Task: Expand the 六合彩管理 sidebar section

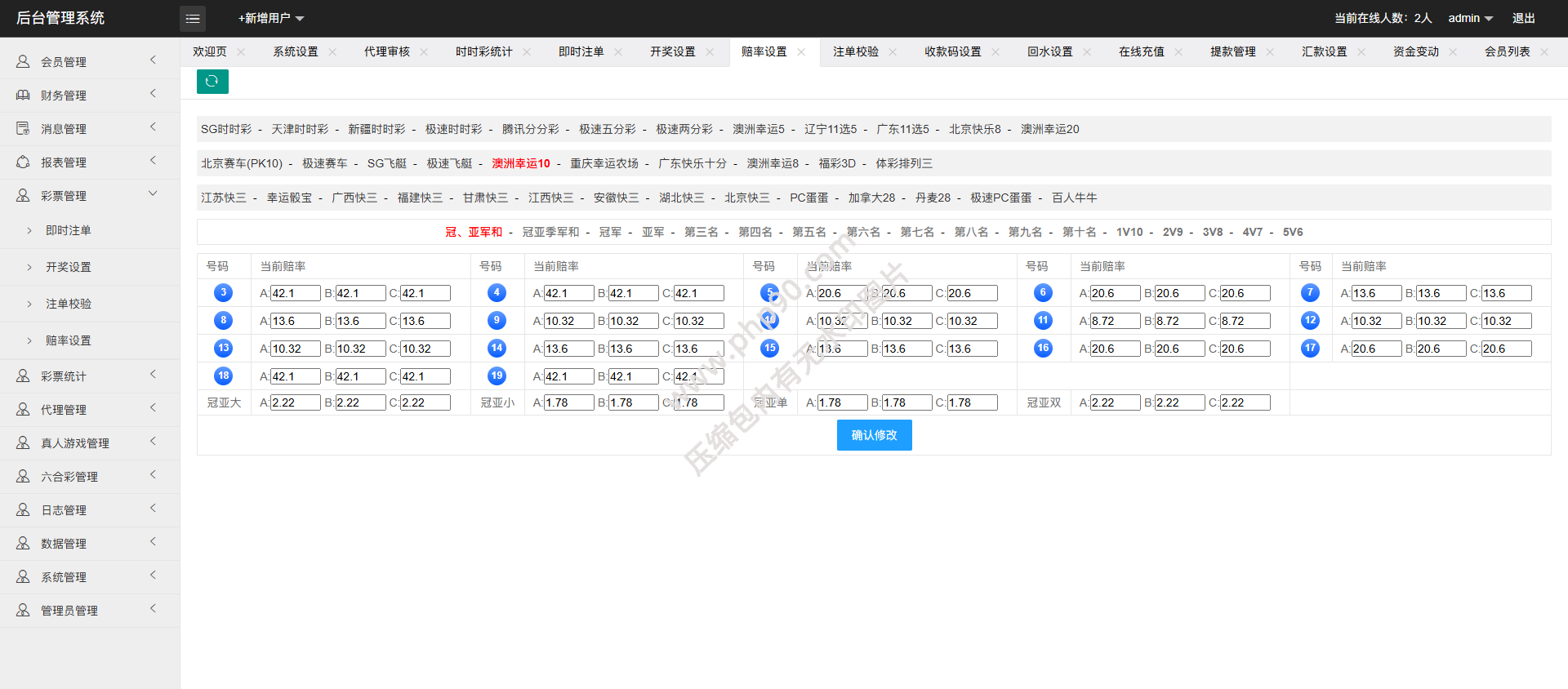Action: (x=153, y=475)
